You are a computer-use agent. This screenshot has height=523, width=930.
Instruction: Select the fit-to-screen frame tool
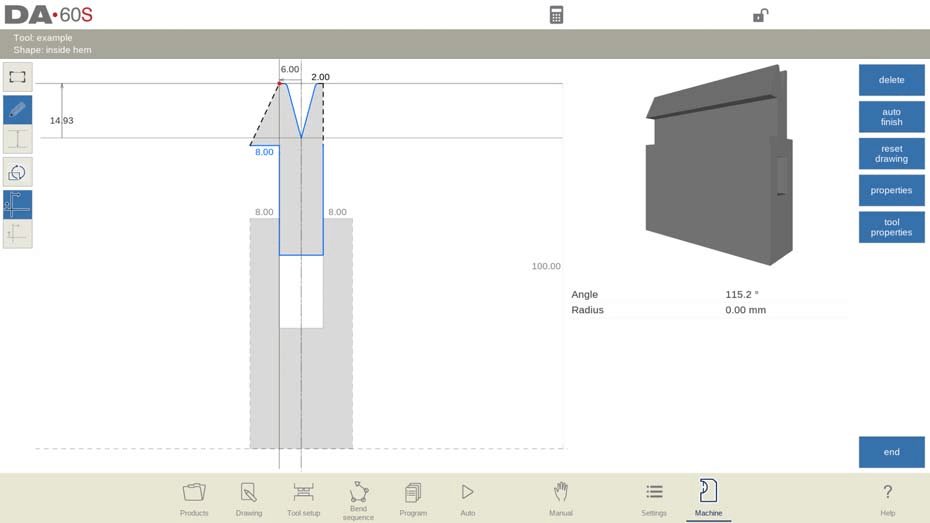click(x=18, y=77)
